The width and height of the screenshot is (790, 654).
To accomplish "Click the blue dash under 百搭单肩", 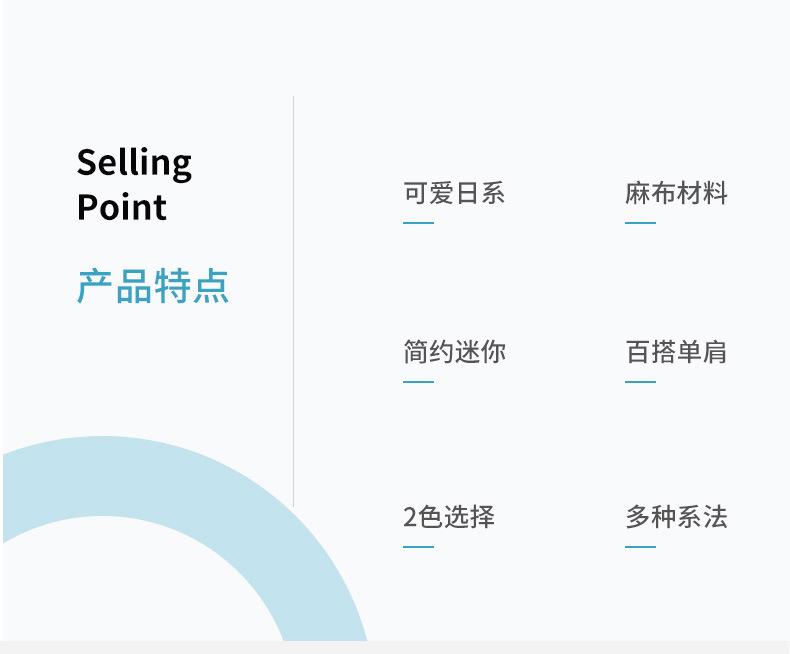I will tap(640, 382).
